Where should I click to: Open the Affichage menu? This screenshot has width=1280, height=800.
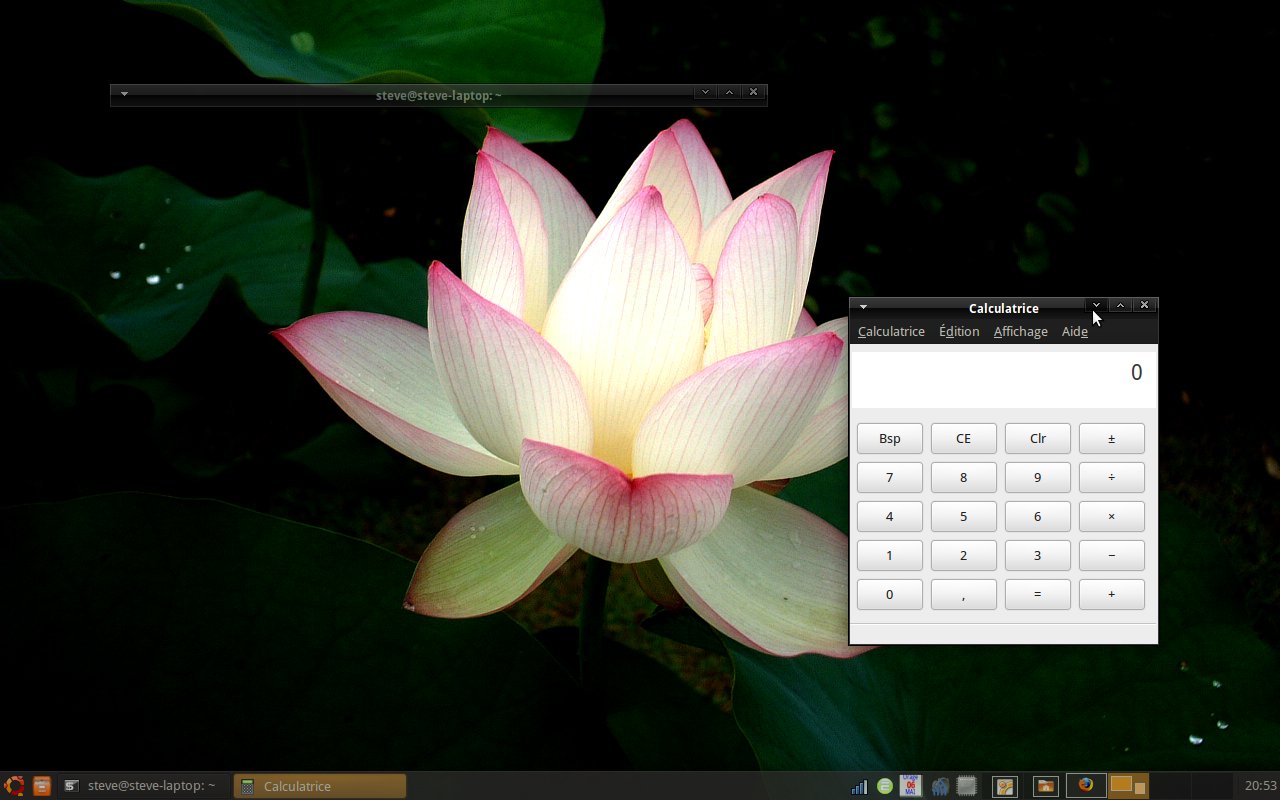(1021, 332)
